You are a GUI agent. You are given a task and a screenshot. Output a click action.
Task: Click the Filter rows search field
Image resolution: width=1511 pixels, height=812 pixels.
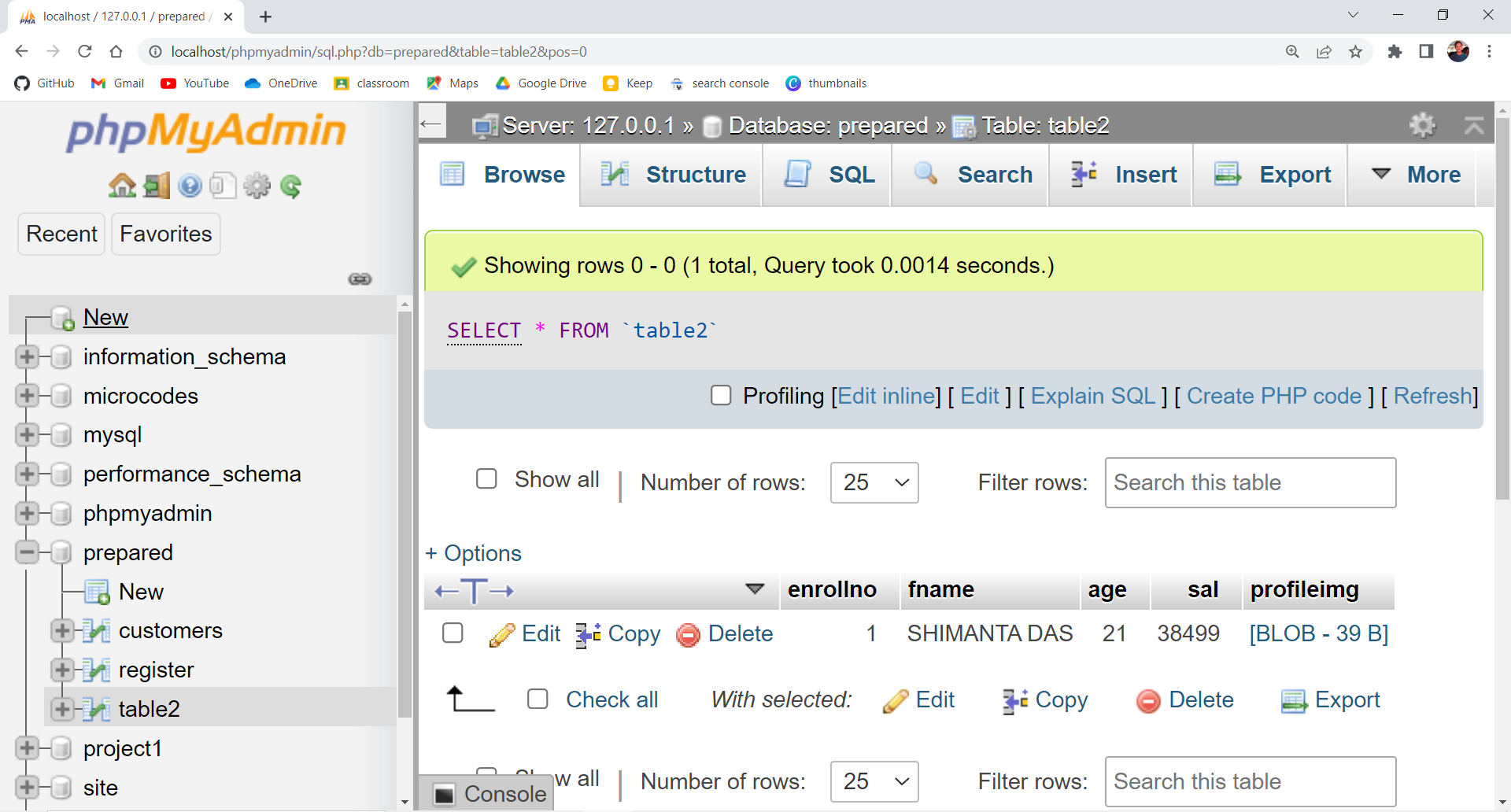tap(1250, 482)
